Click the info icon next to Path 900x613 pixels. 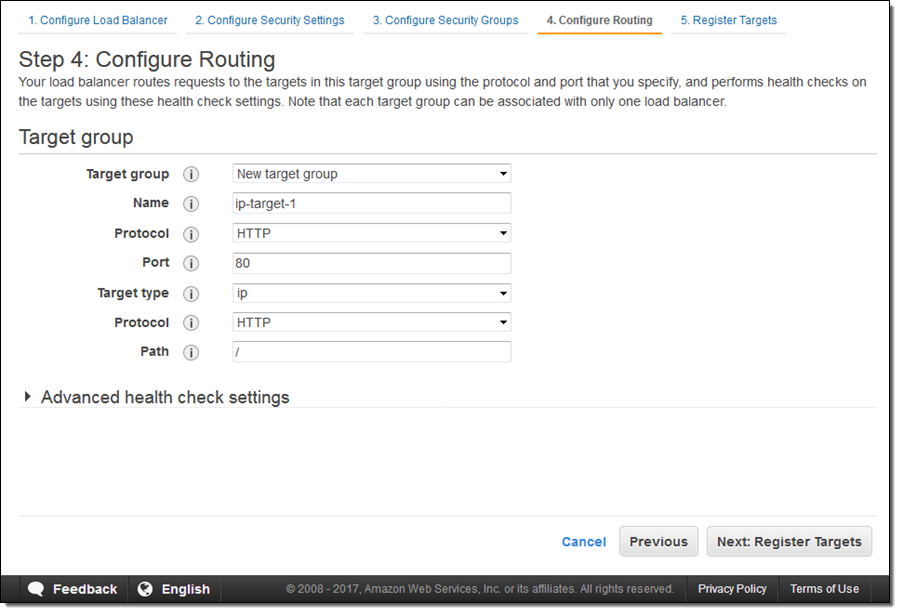click(191, 352)
